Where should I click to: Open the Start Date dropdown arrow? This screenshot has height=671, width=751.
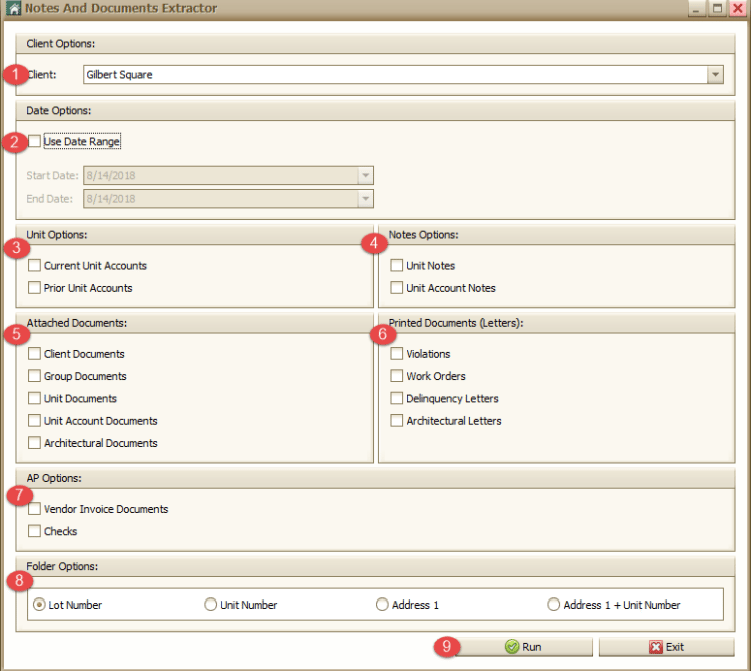(x=365, y=175)
